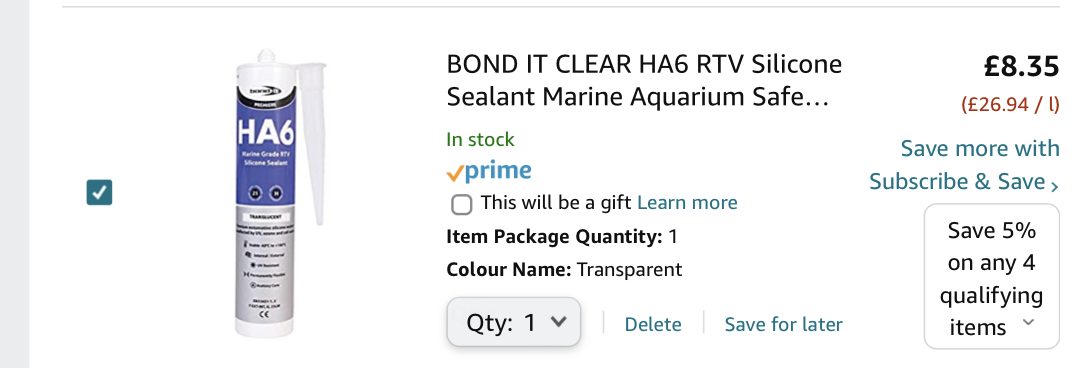Viewport: 1076px width, 368px height.
Task: Open the BOND IT CLEAR HA6 product title
Action: [644, 80]
